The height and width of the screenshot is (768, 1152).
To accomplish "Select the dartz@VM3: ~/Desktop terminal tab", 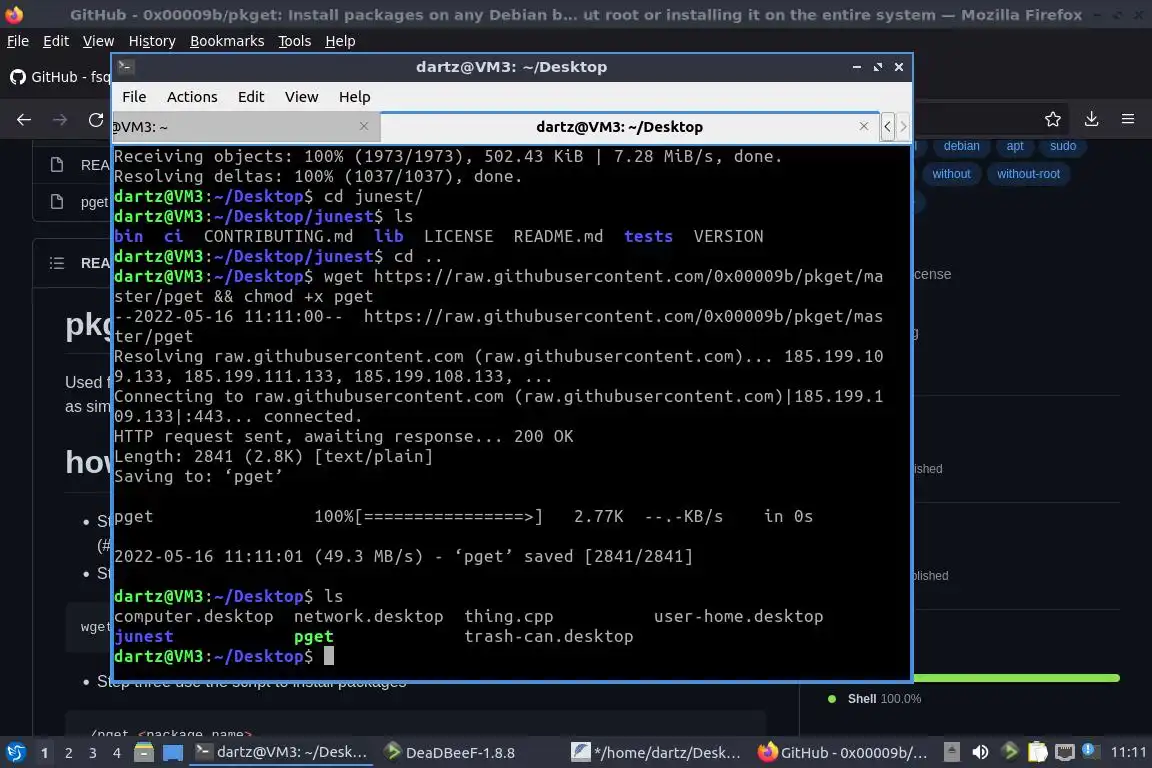I will (630, 126).
